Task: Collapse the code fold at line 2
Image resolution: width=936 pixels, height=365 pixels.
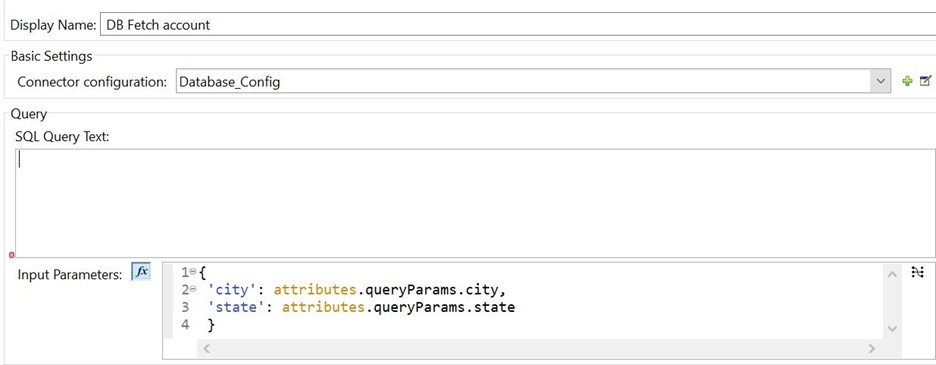Action: coord(193,290)
